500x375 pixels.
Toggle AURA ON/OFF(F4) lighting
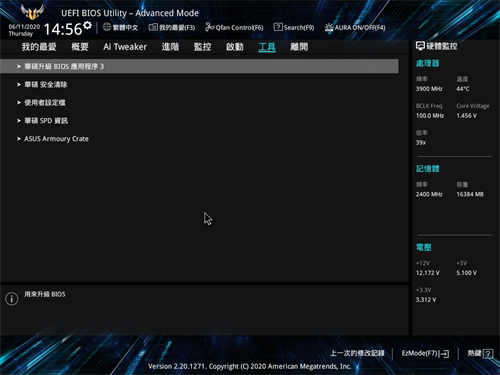point(355,27)
